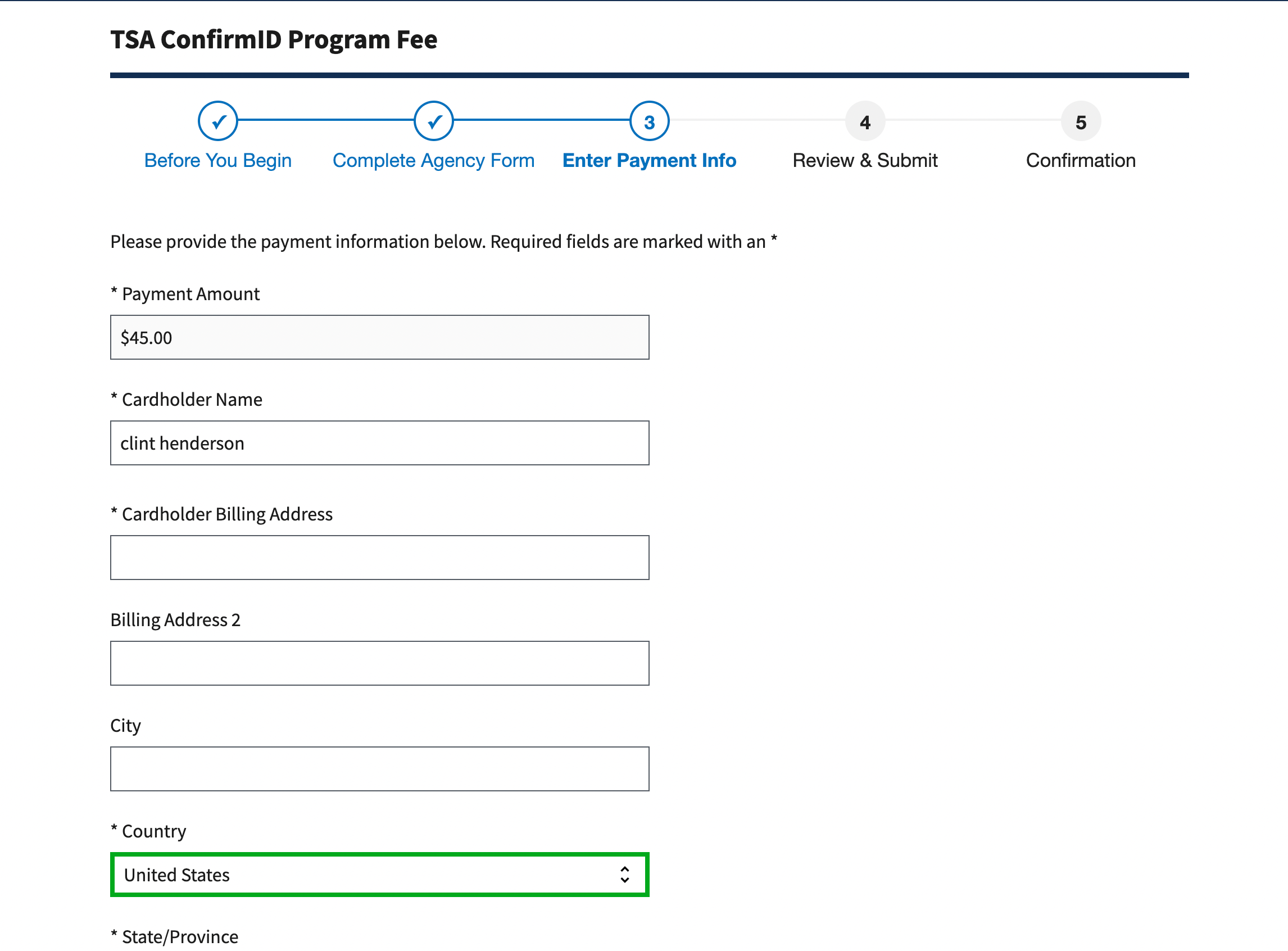Click the Cardholder Name field
Image resolution: width=1288 pixels, height=951 pixels.
tap(379, 443)
